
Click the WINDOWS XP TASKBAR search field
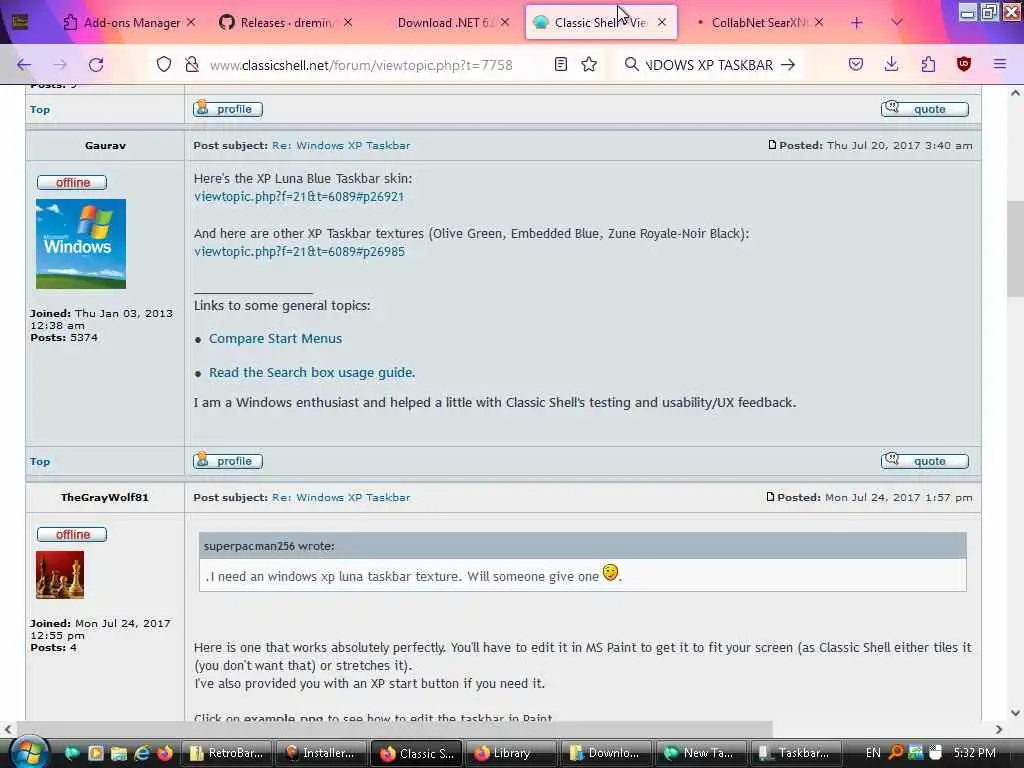click(x=709, y=65)
